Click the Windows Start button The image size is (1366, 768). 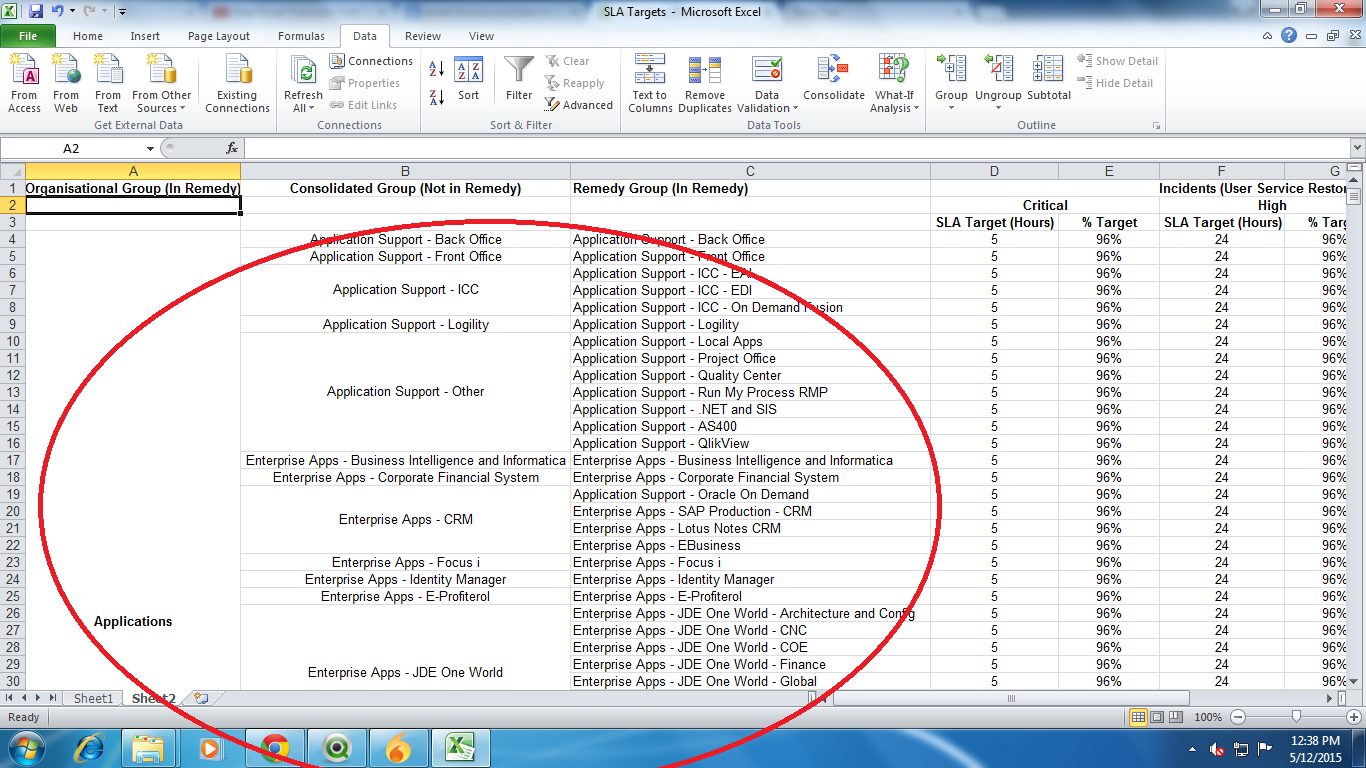tap(25, 748)
